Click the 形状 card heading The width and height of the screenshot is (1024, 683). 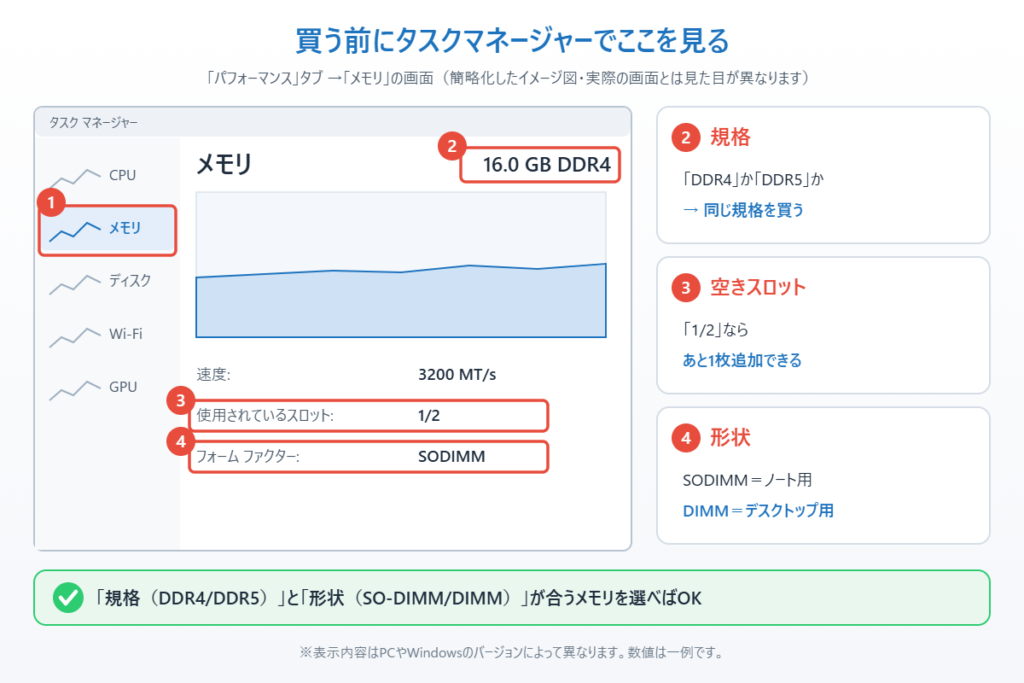[x=730, y=437]
